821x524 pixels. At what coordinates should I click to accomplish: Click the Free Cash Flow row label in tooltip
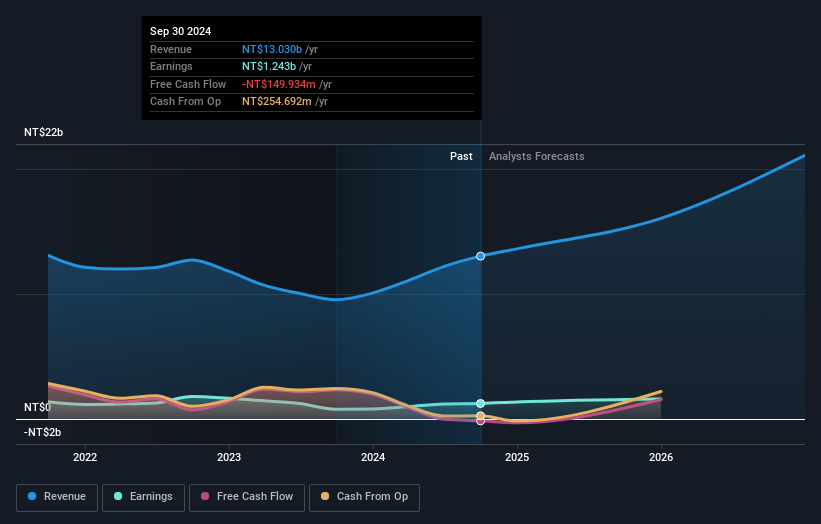tap(188, 84)
